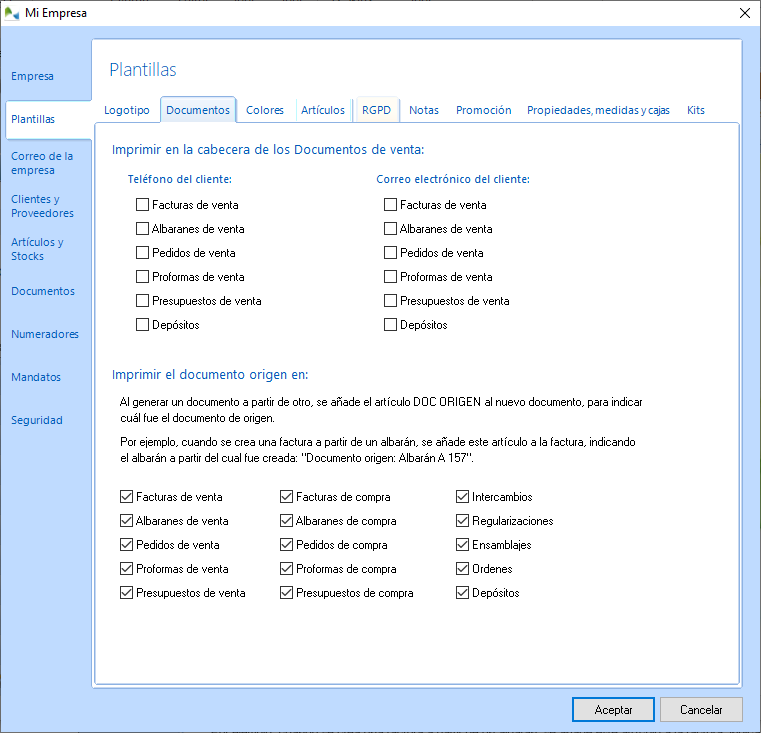Click the Cancelar button

point(701,709)
